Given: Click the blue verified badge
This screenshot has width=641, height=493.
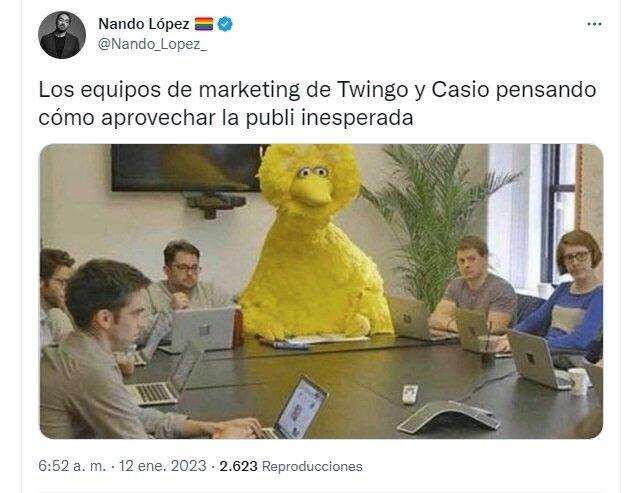Looking at the screenshot, I should tap(224, 24).
